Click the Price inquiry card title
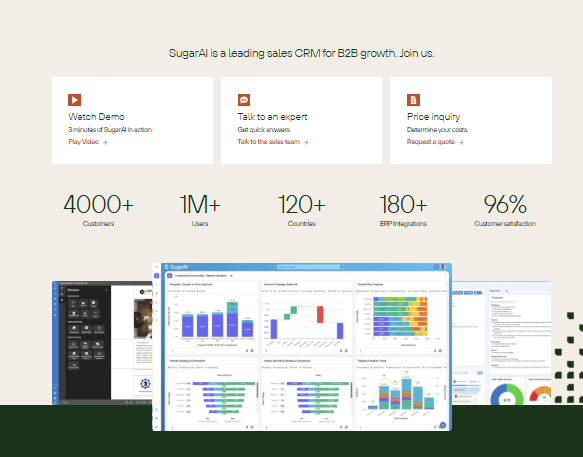583x457 pixels. click(x=434, y=117)
